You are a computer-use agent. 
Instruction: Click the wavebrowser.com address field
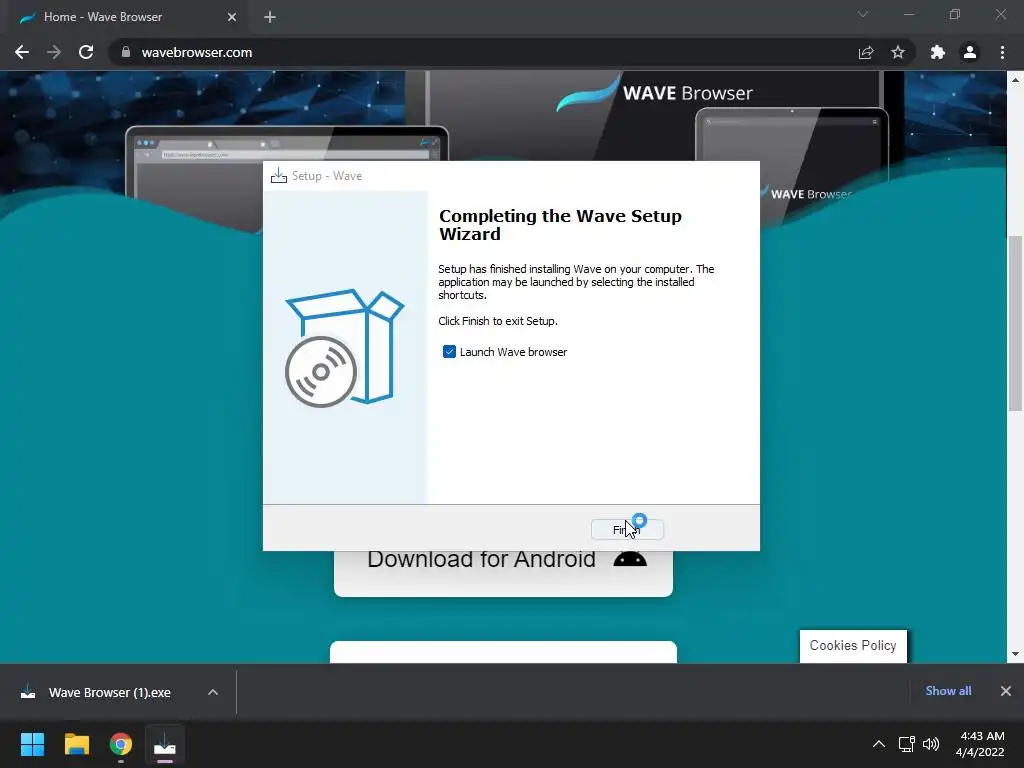483,52
